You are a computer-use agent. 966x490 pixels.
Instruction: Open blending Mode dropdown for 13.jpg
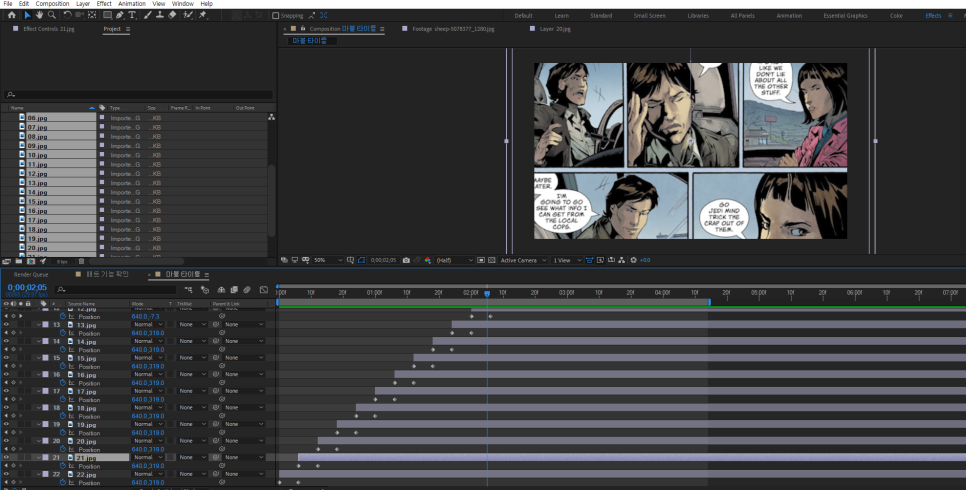tap(148, 324)
